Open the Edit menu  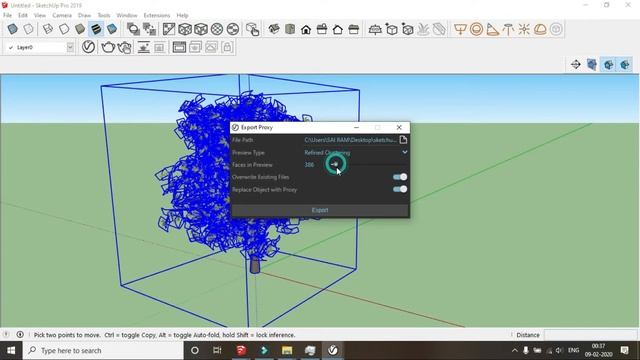click(23, 15)
